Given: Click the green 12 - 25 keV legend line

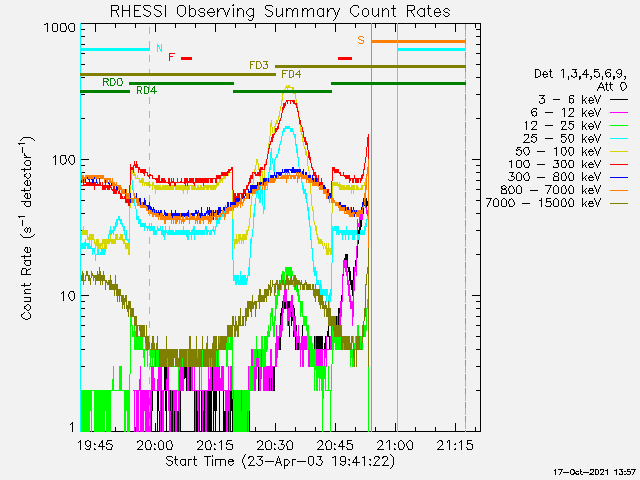Looking at the screenshot, I should point(619,125).
